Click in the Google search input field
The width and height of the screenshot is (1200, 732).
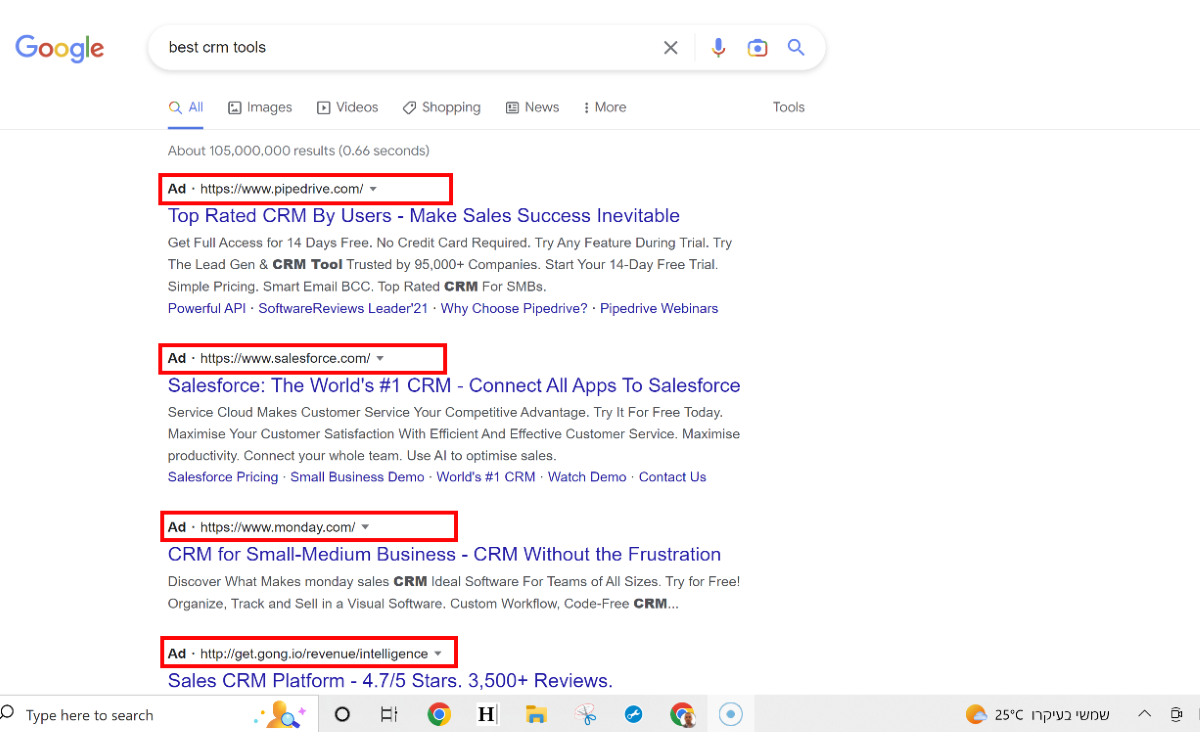(410, 47)
